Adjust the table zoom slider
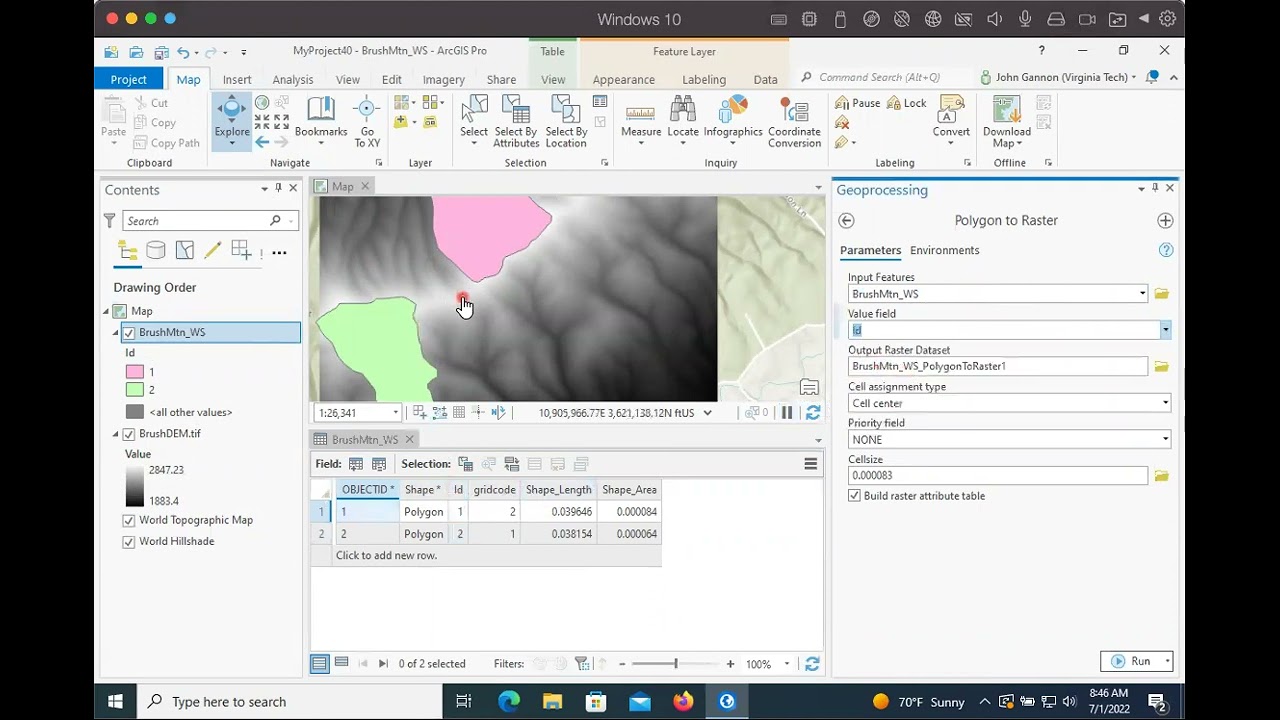The image size is (1280, 720). (x=675, y=664)
